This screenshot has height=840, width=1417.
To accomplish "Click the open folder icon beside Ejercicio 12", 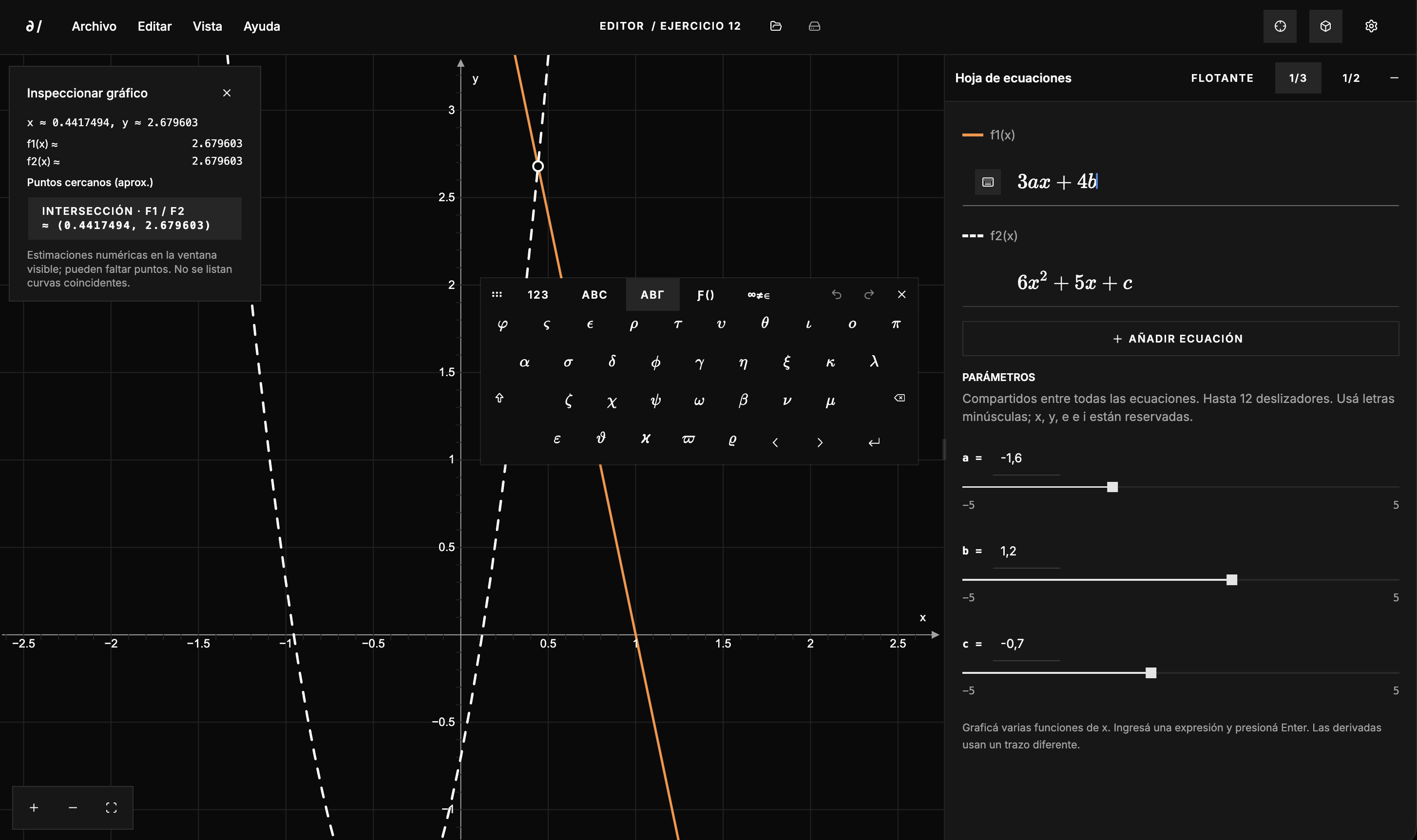I will click(x=776, y=26).
